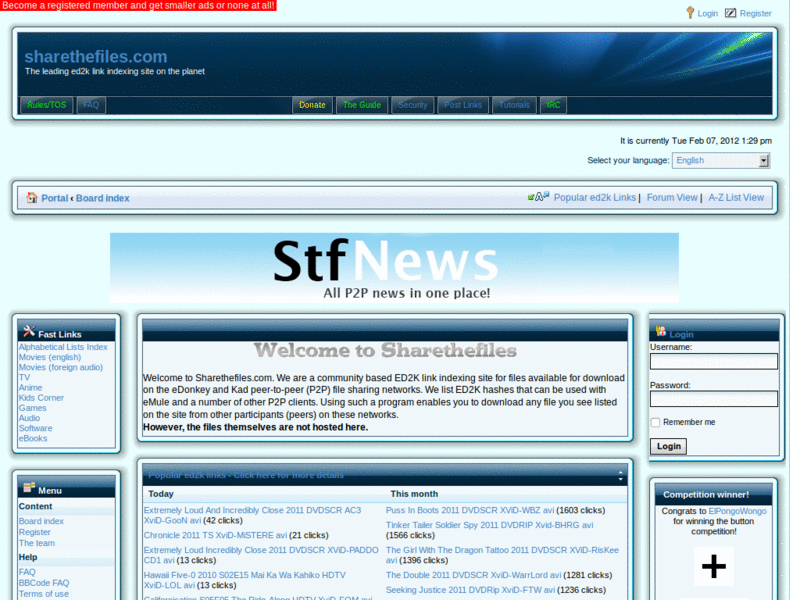
Task: Open Movies (english) fast link
Action: 50,357
